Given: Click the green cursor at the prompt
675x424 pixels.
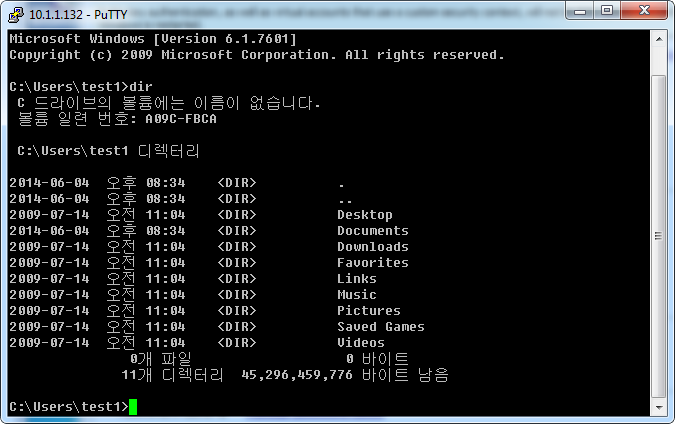Looking at the screenshot, I should (x=133, y=407).
